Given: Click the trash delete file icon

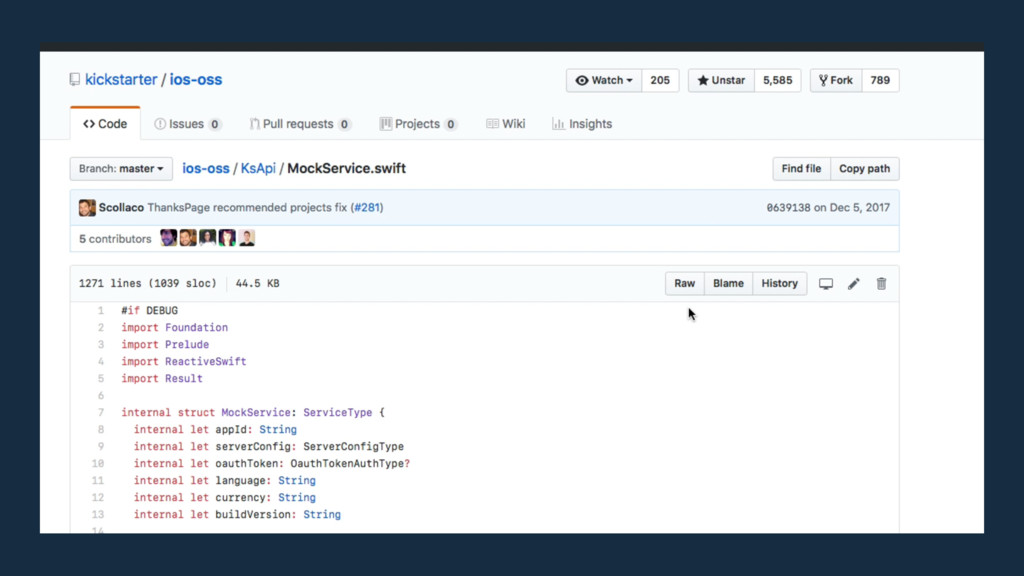Looking at the screenshot, I should [882, 283].
